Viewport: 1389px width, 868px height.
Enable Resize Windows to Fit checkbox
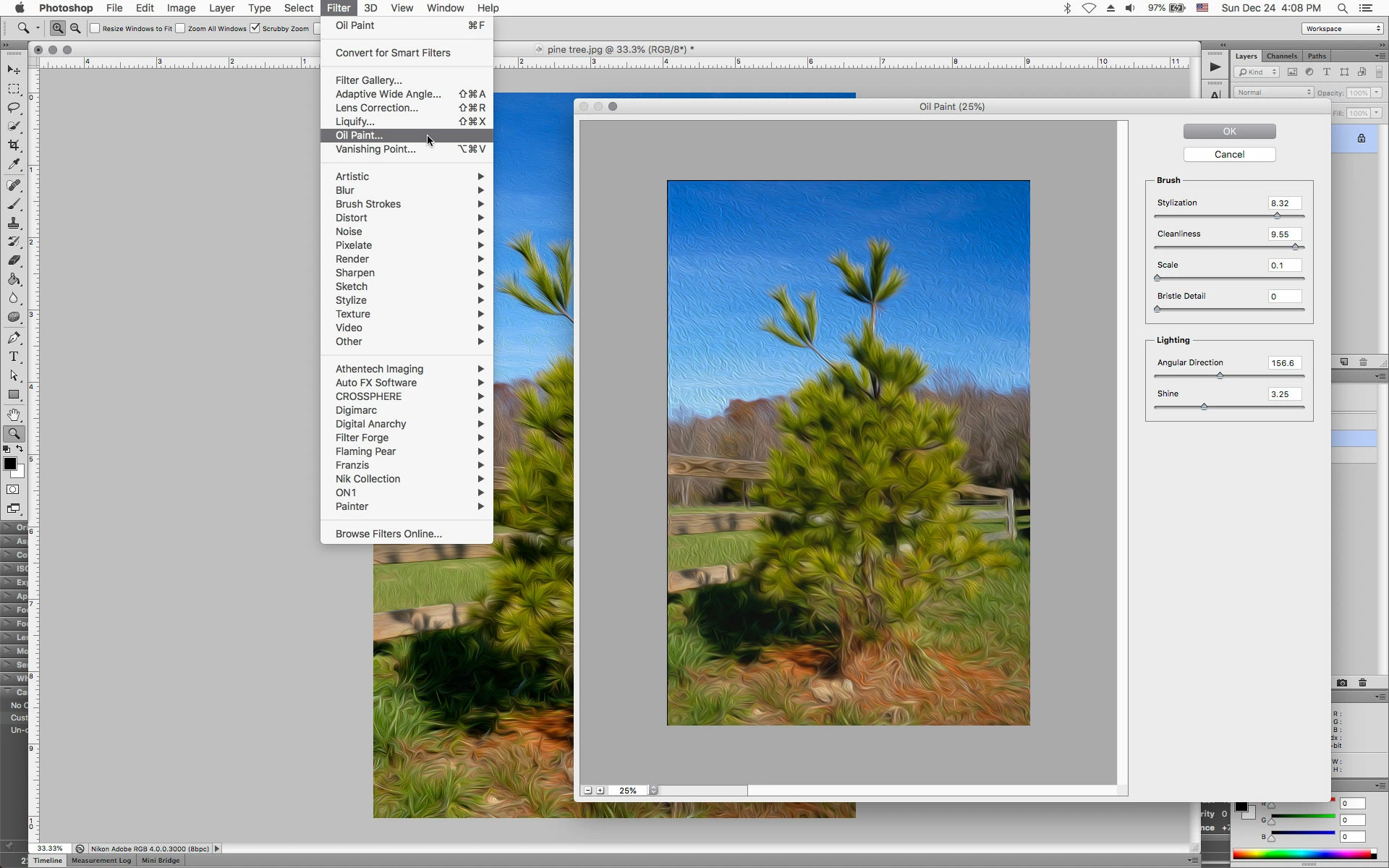click(95, 28)
